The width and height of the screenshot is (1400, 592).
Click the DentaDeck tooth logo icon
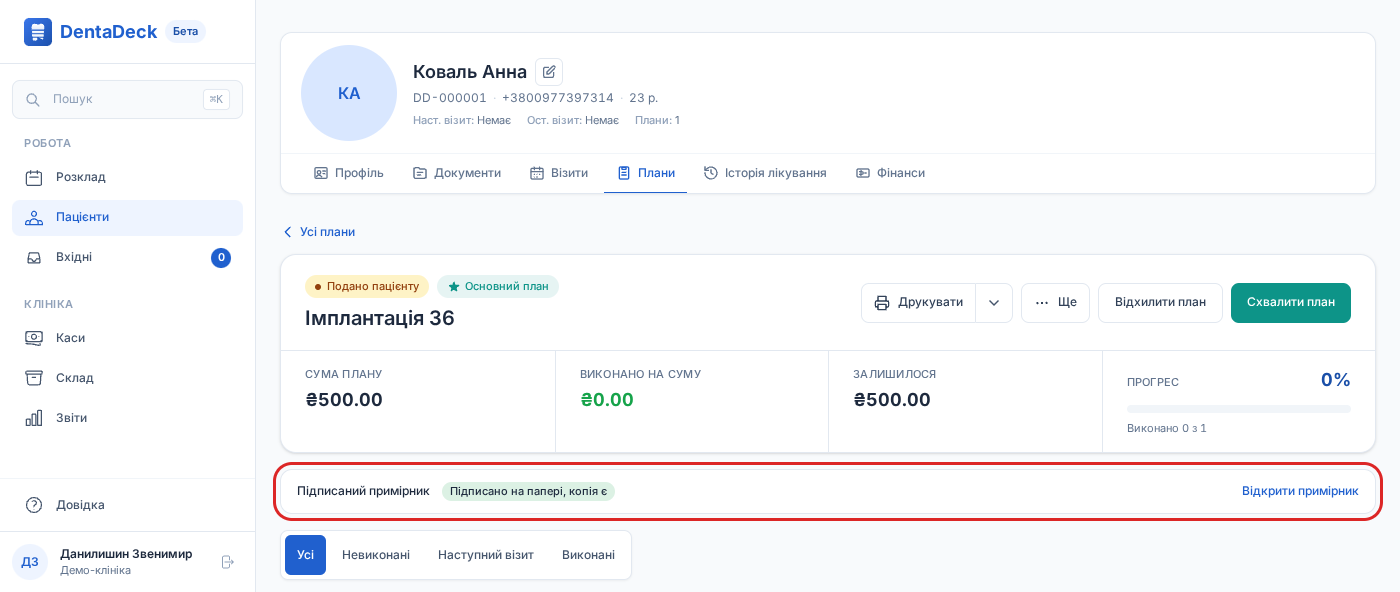(38, 32)
